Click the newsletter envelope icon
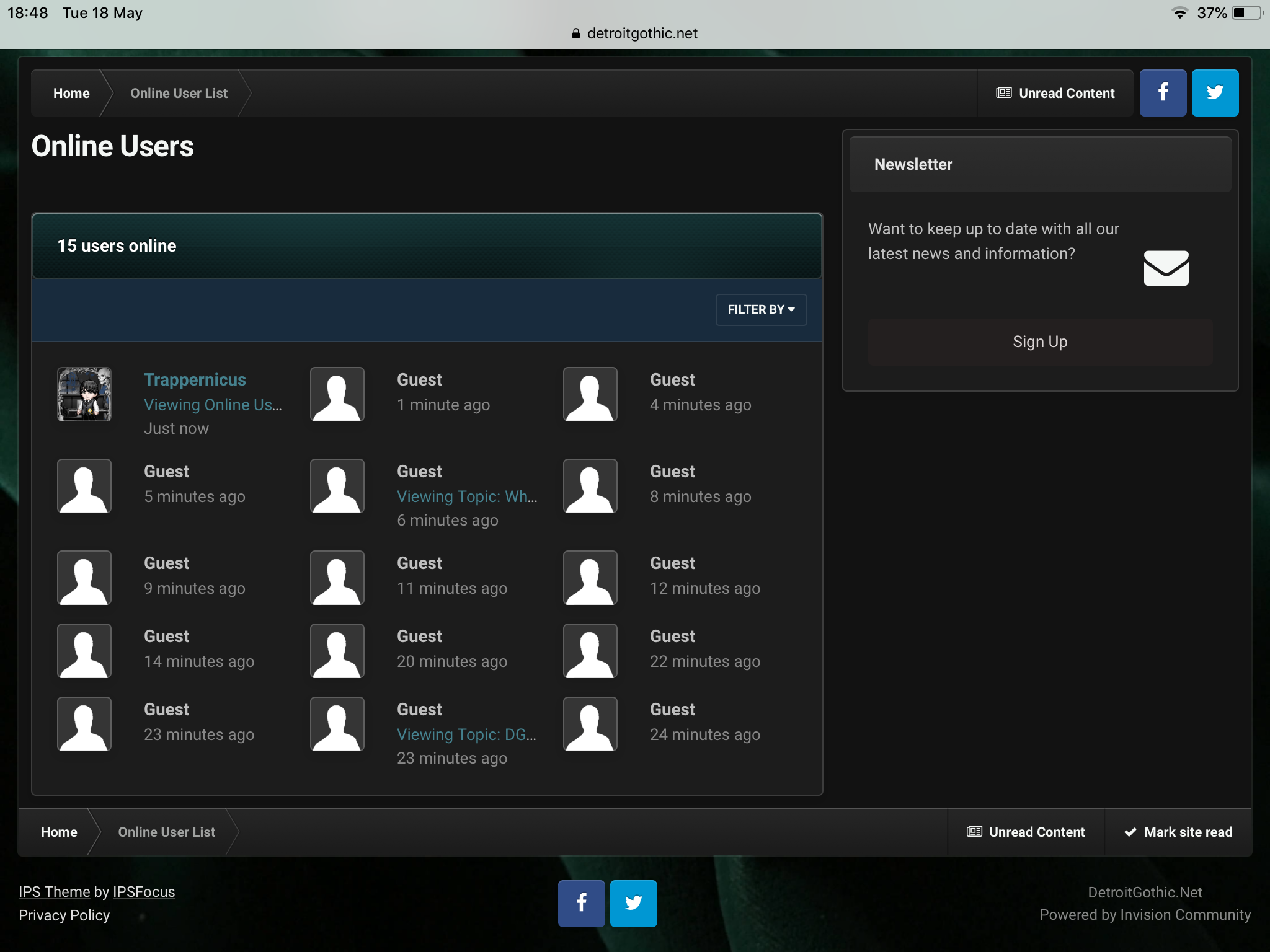1270x952 pixels. tap(1166, 268)
